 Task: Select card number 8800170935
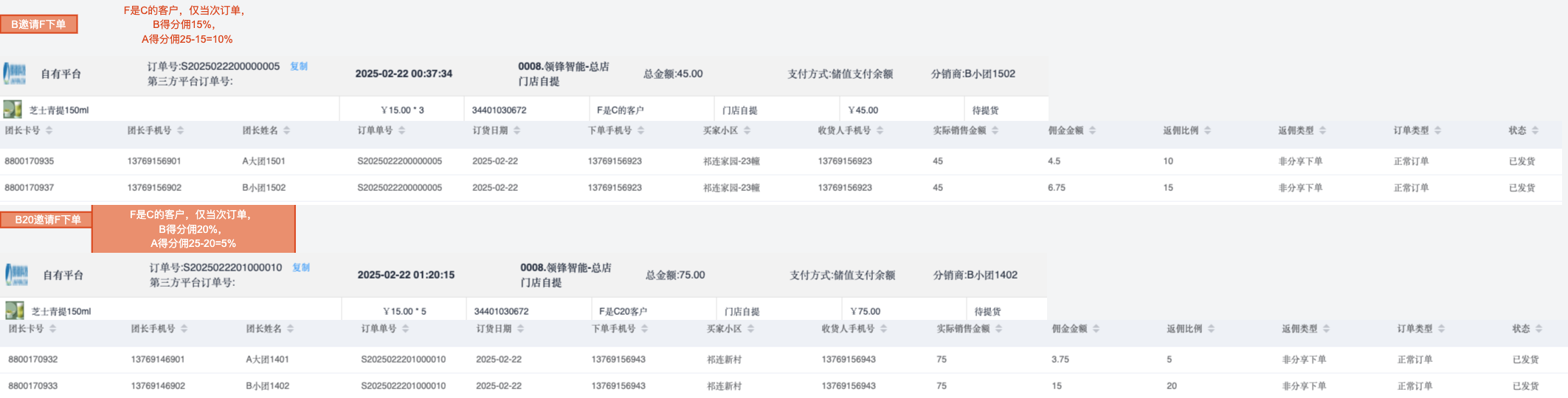click(30, 161)
